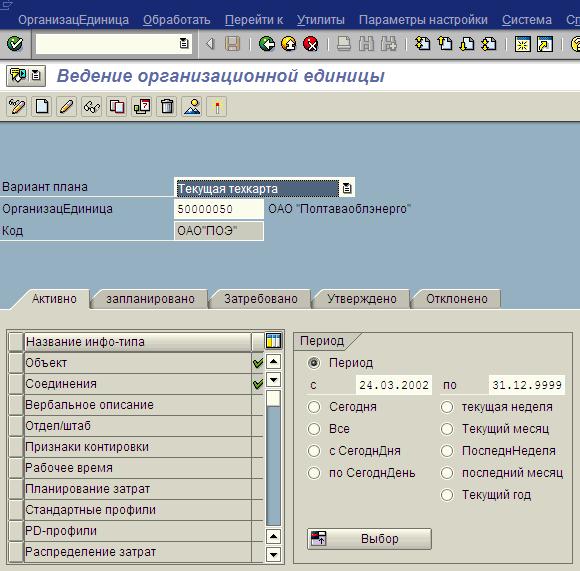Image resolution: width=580 pixels, height=571 pixels.
Task: Click the pencil Change infotype icon
Action: pos(67,107)
